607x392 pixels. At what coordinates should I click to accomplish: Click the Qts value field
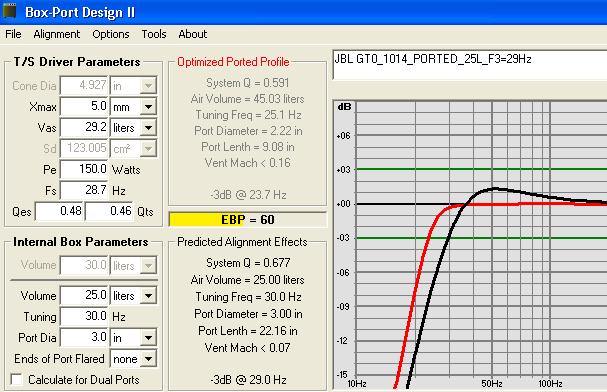(x=109, y=211)
